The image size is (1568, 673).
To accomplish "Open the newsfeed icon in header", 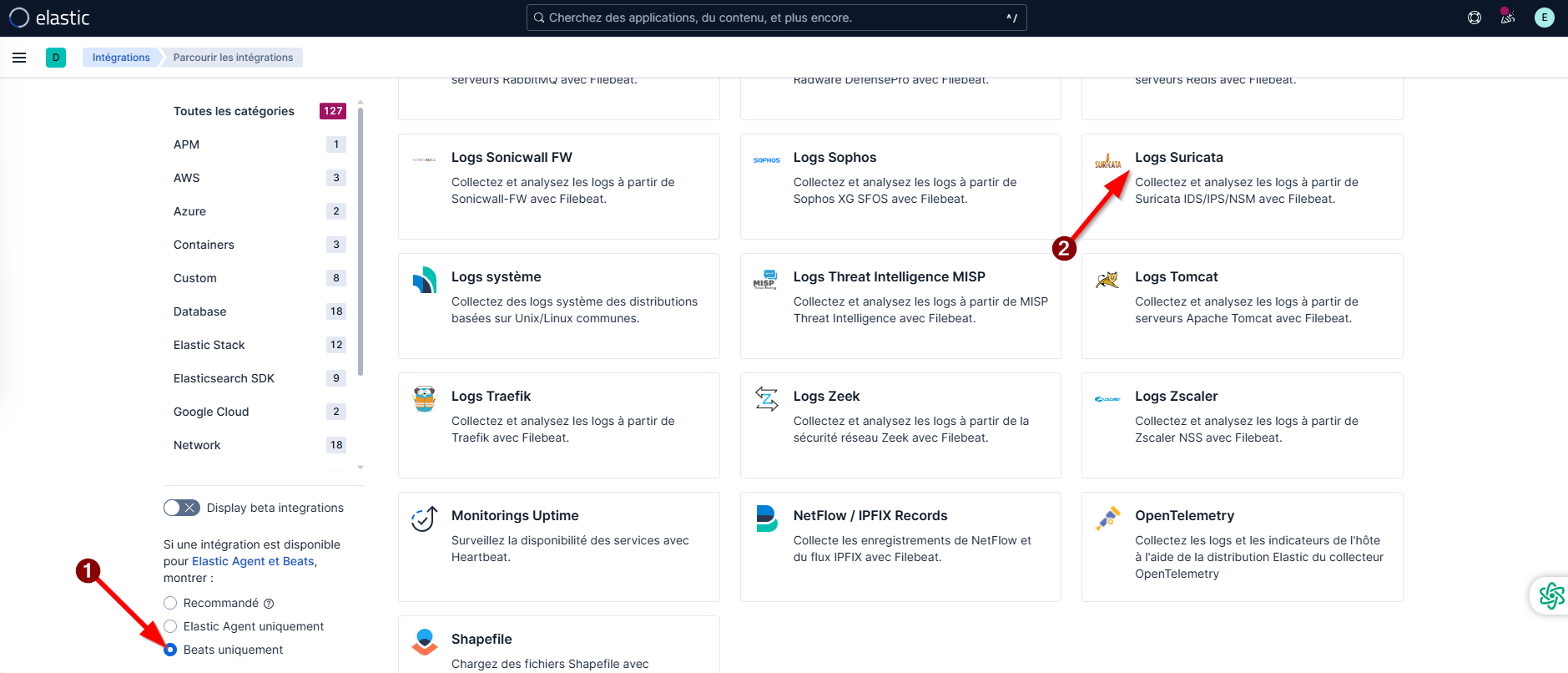I will coord(1507,18).
